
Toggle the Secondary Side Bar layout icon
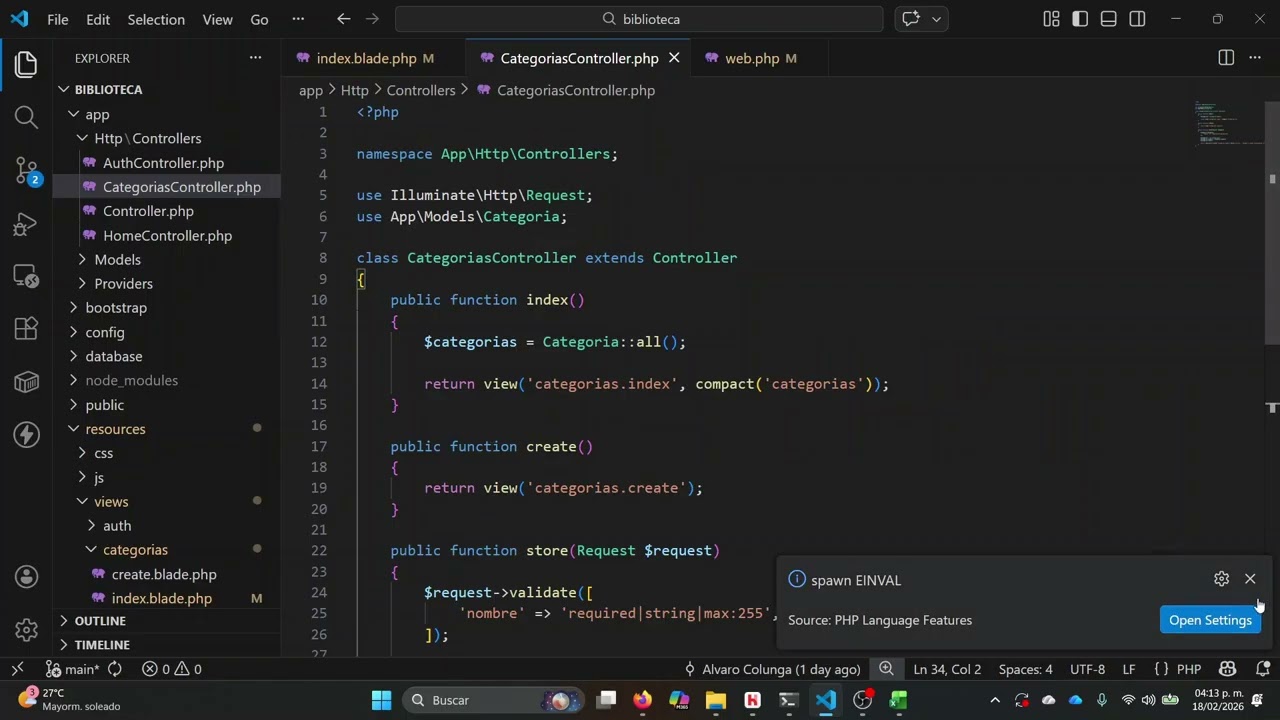pos(1138,19)
